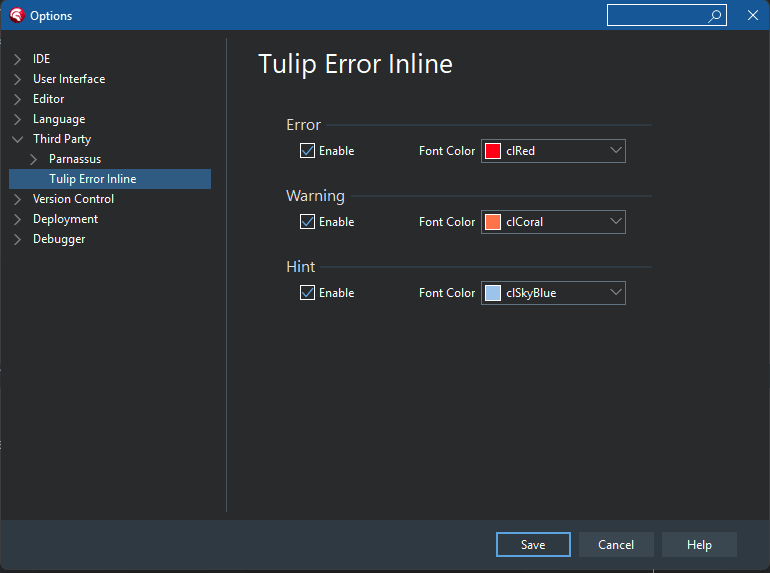Click the RAD Studio logo icon
The height and width of the screenshot is (573, 770).
16,15
